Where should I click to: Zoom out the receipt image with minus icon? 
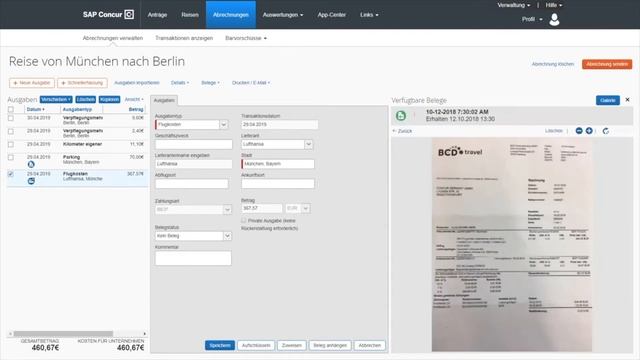point(579,131)
